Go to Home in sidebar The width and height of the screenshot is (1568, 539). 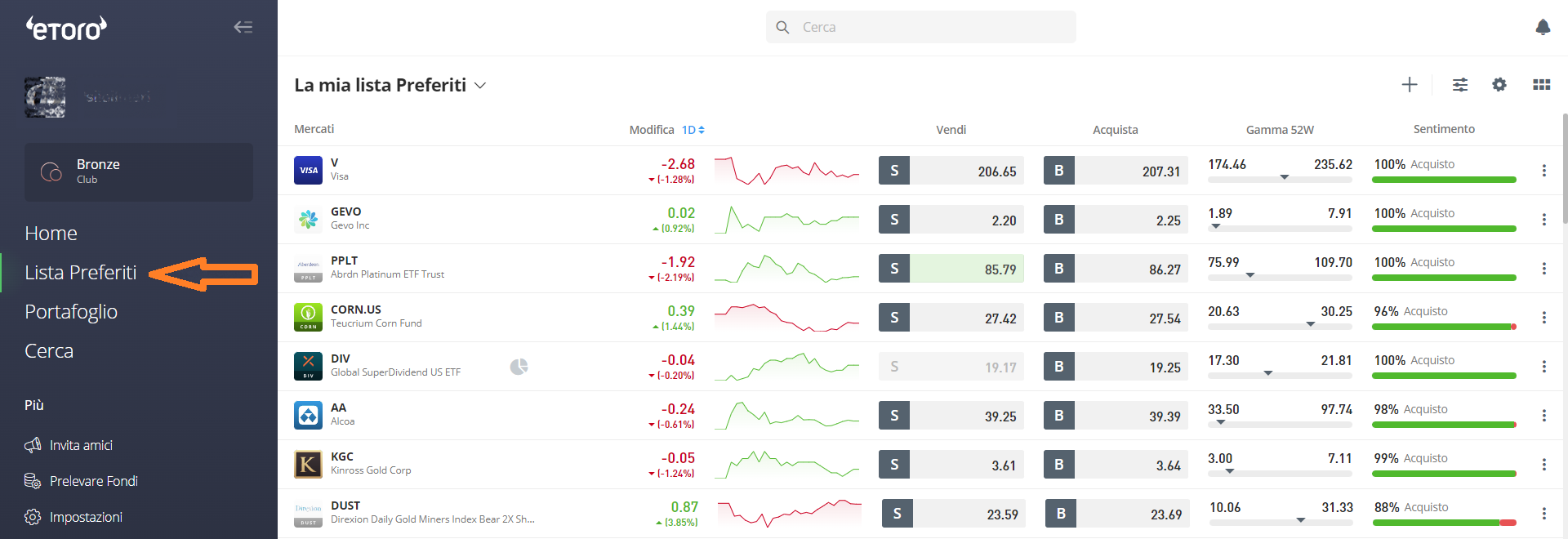pyautogui.click(x=51, y=233)
